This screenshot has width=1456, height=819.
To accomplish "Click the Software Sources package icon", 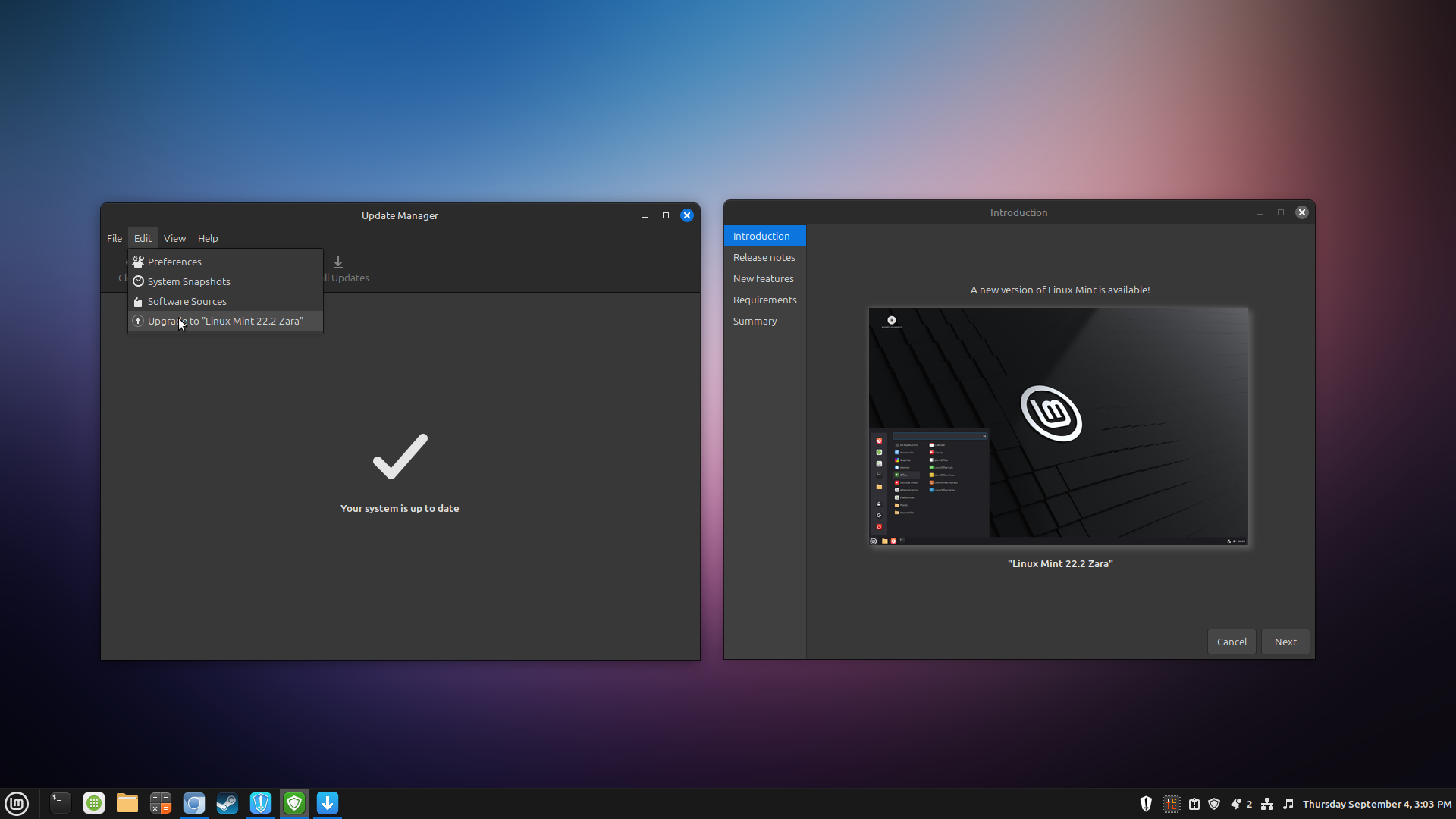I will (x=138, y=301).
